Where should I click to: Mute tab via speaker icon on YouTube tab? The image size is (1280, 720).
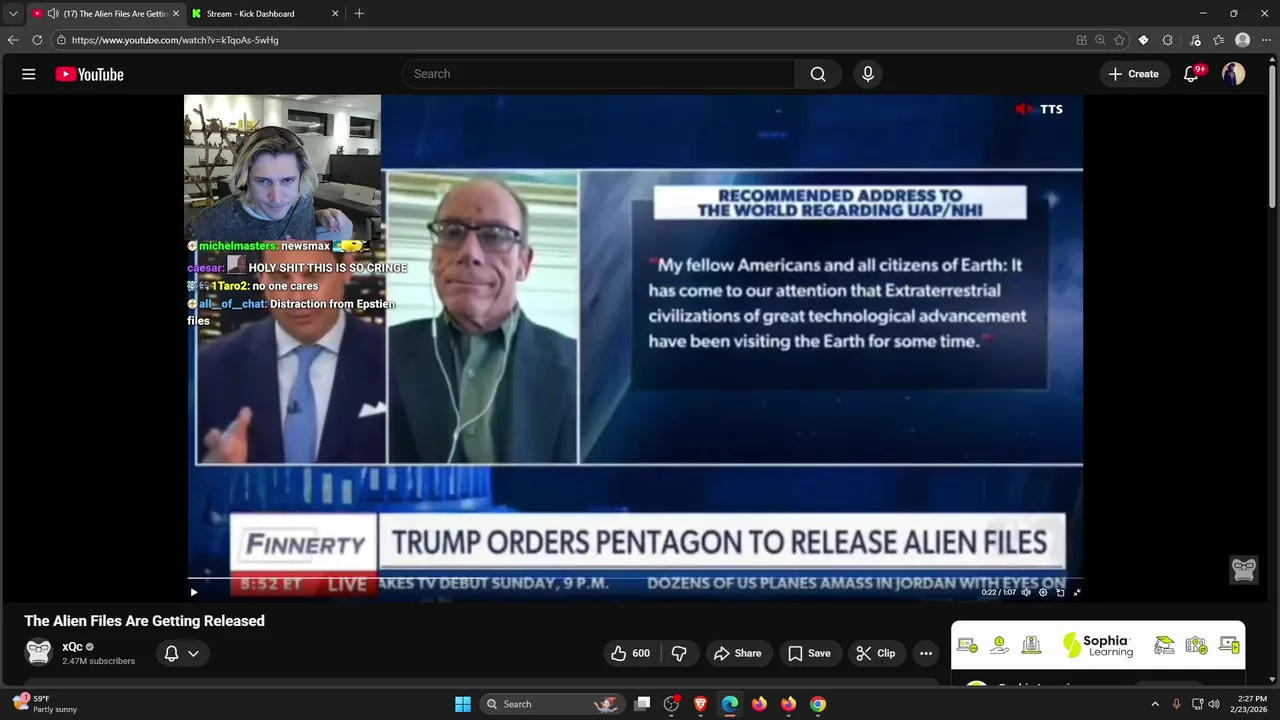53,14
